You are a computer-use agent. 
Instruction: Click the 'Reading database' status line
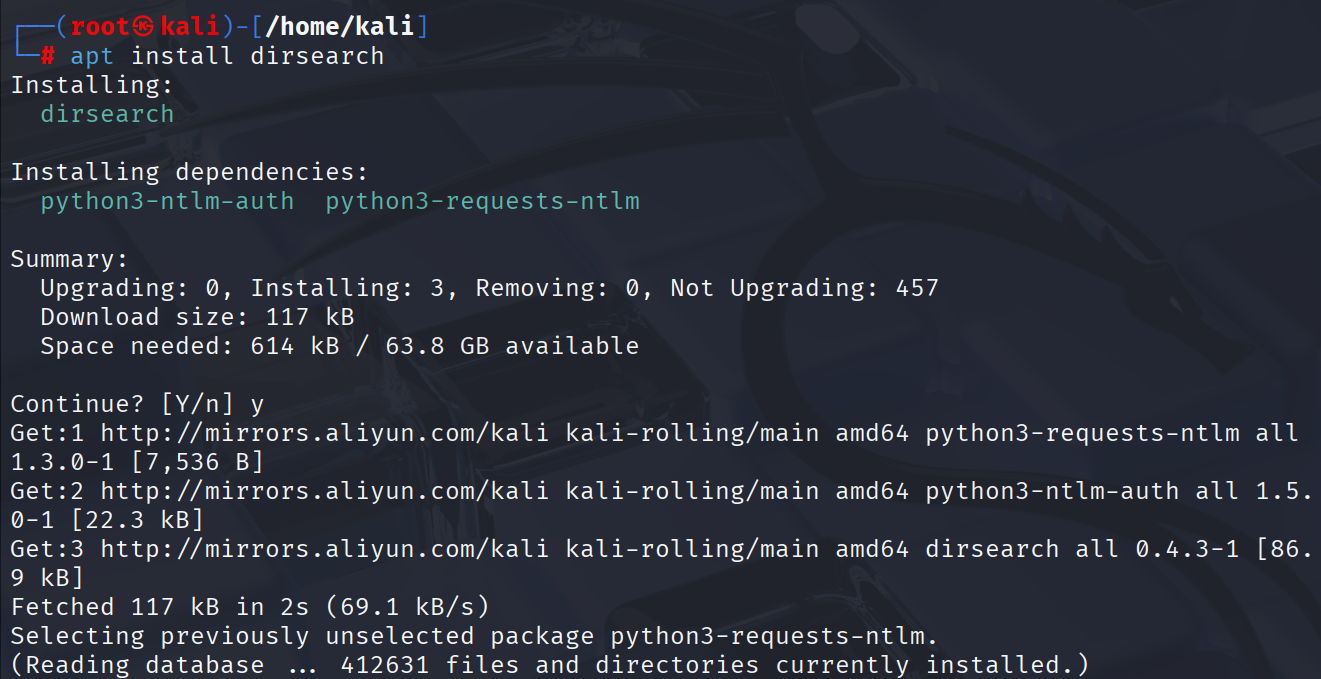pos(550,665)
